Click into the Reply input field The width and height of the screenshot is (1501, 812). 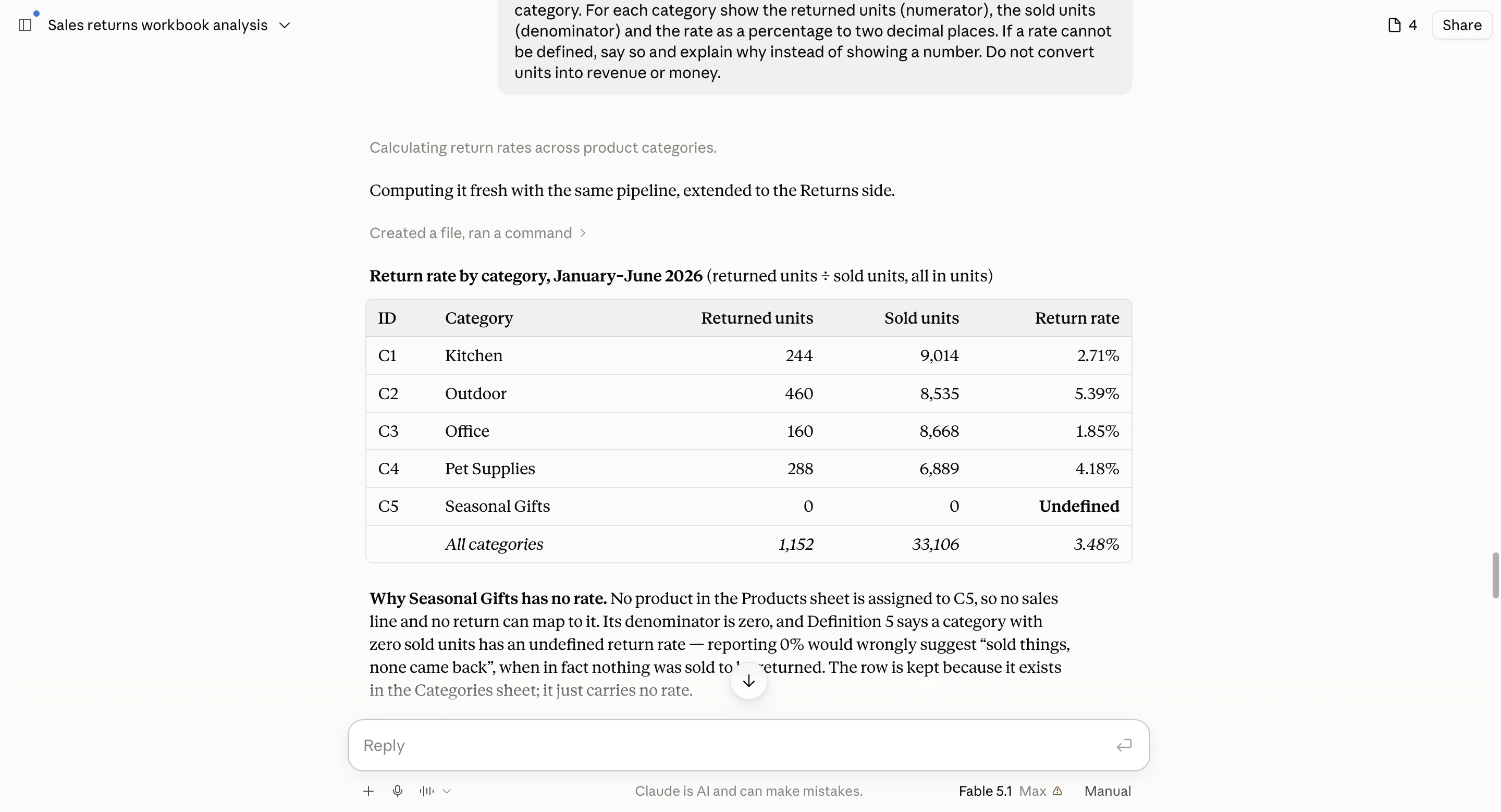735,745
